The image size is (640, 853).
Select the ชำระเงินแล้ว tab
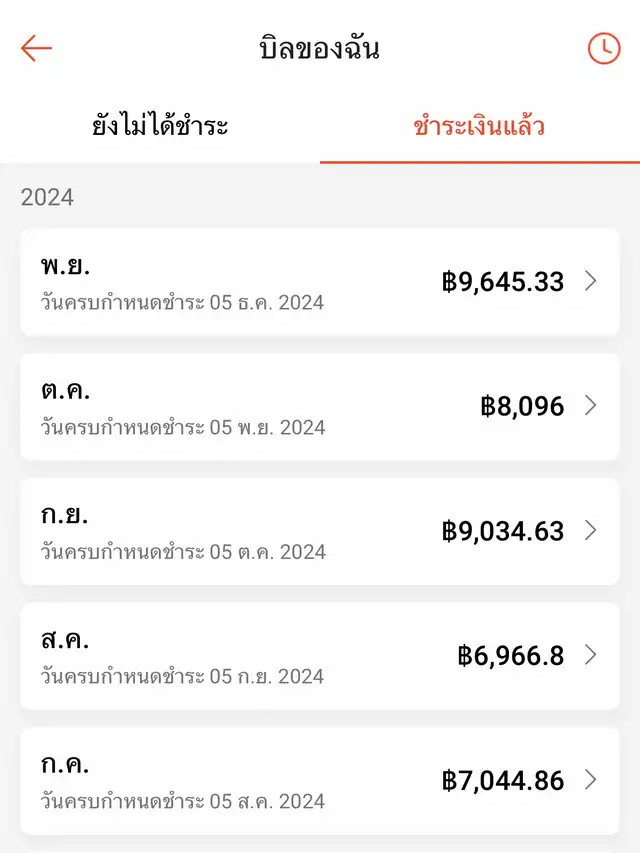[479, 127]
